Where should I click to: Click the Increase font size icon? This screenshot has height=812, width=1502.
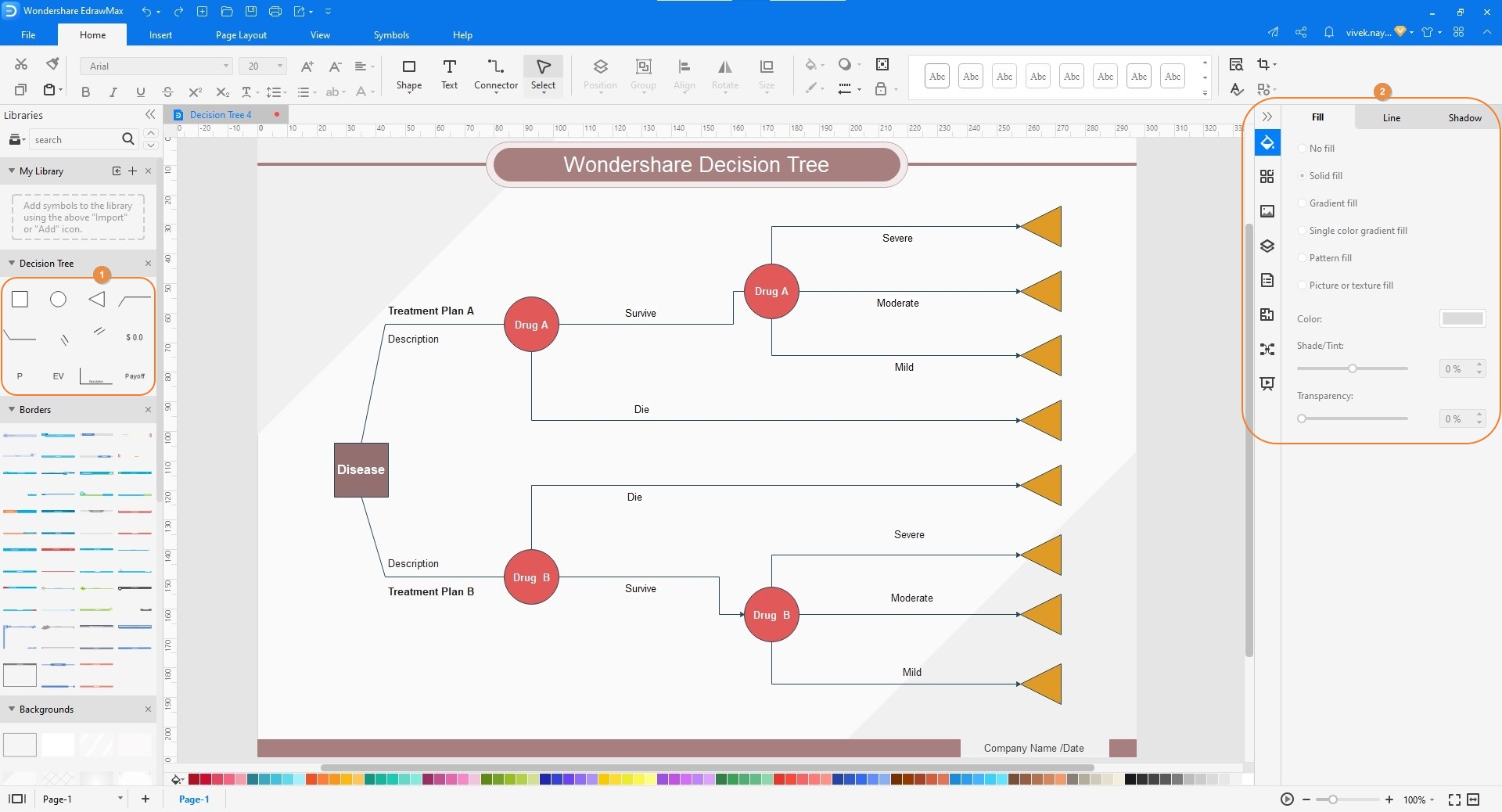(307, 66)
